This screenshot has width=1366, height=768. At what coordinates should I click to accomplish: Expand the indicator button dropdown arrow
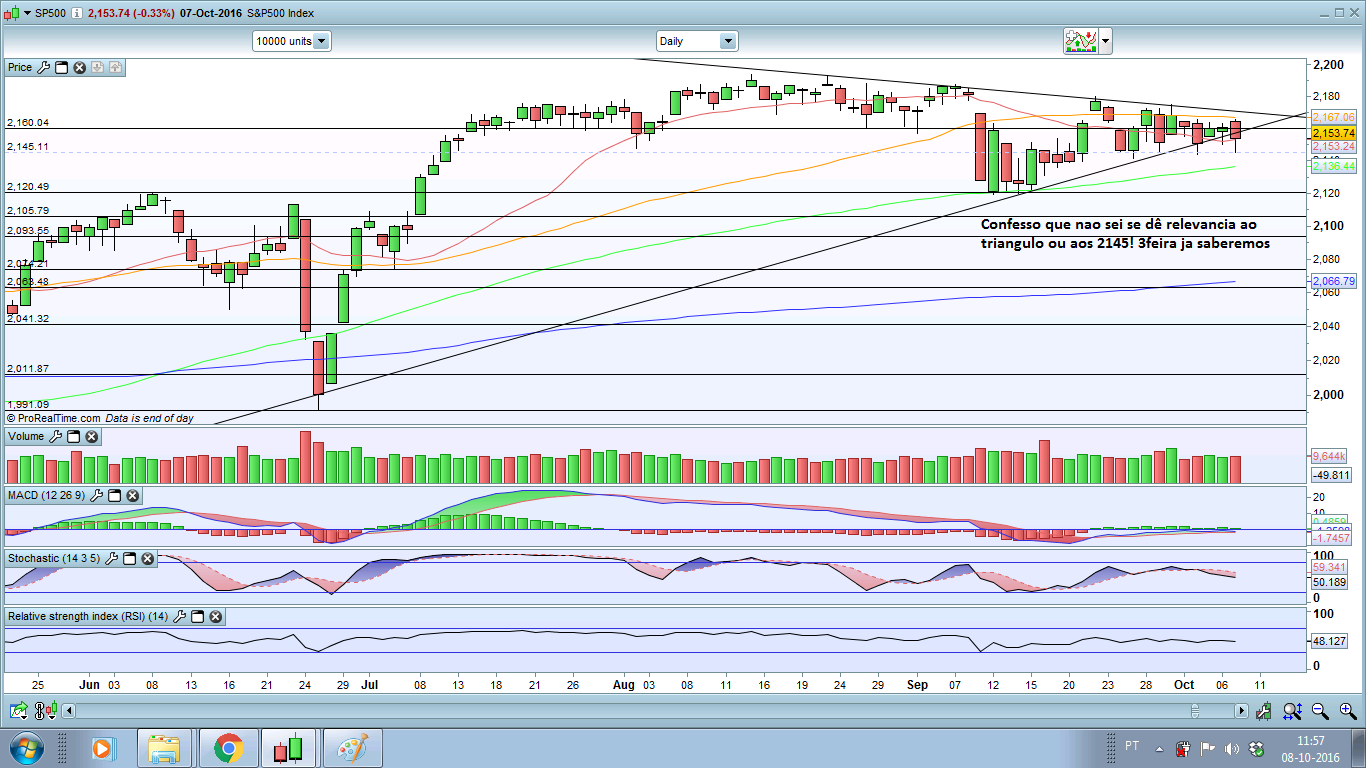1105,41
